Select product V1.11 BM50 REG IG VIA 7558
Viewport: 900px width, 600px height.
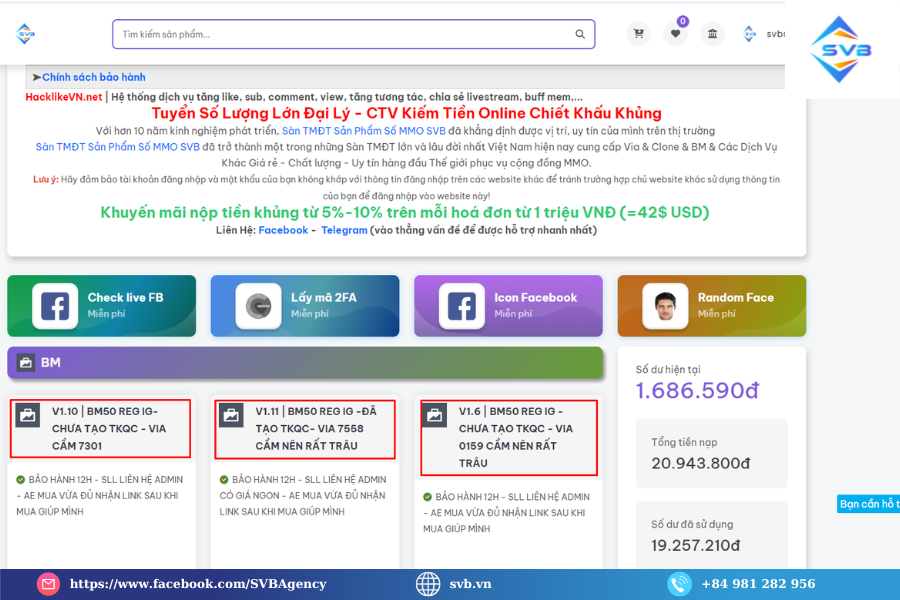(305, 429)
